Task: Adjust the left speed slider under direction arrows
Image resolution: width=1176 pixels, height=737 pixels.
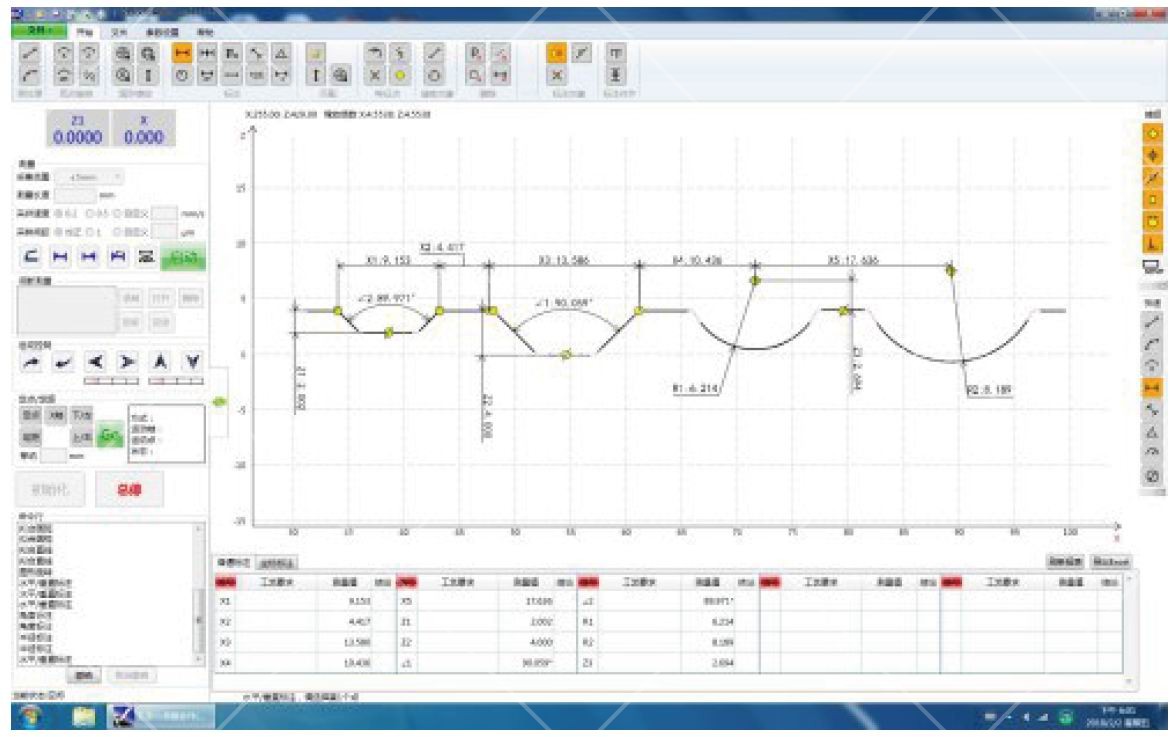Action: point(112,381)
